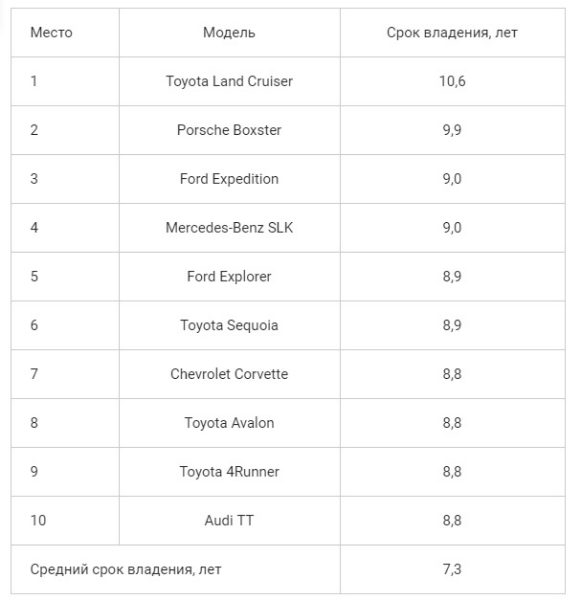Viewport: 580px width, 600px height.
Task: Click the Porsche Boxster model cell
Action: tap(229, 130)
